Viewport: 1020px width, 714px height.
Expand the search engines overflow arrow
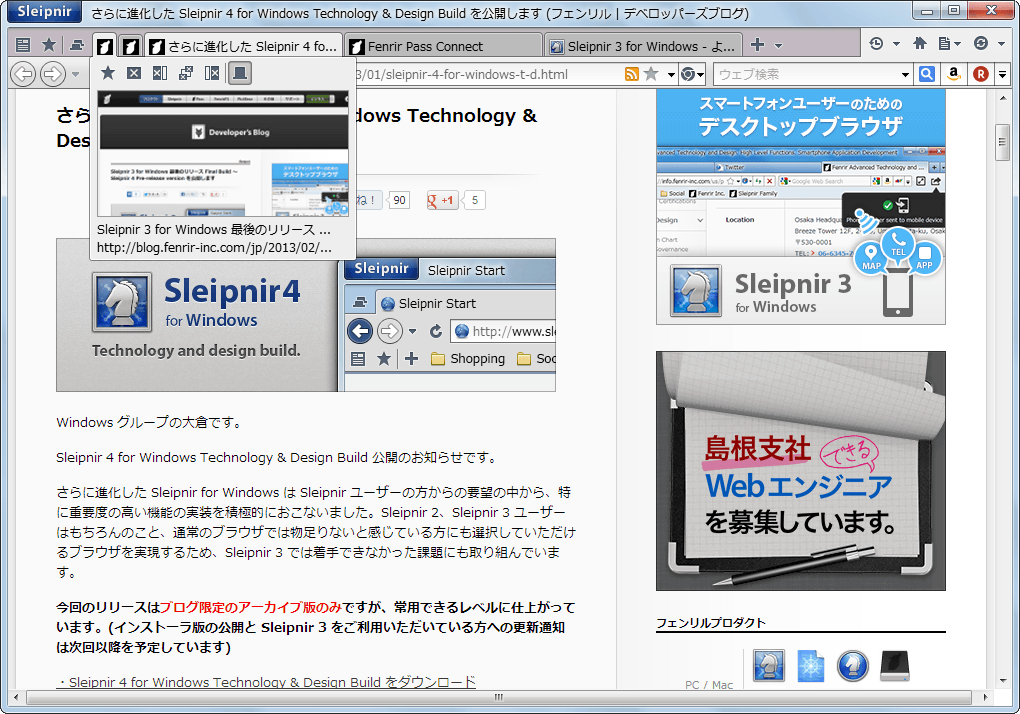pyautogui.click(x=1002, y=74)
